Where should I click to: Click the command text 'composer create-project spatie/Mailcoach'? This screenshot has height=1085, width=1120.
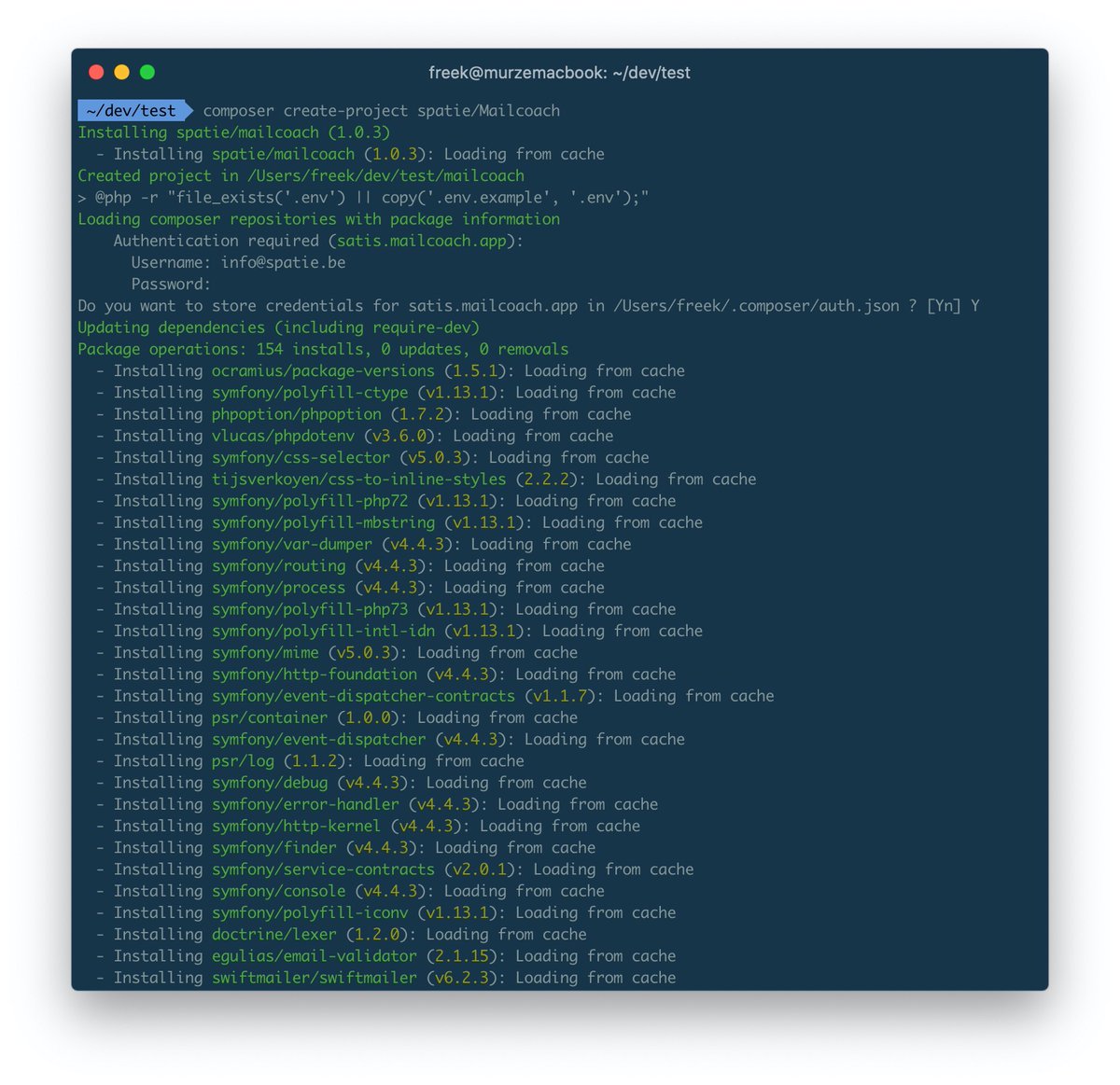[381, 110]
